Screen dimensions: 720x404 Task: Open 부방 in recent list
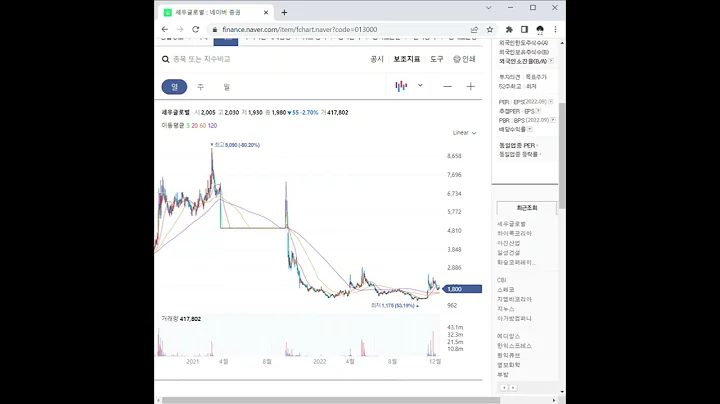(x=503, y=375)
